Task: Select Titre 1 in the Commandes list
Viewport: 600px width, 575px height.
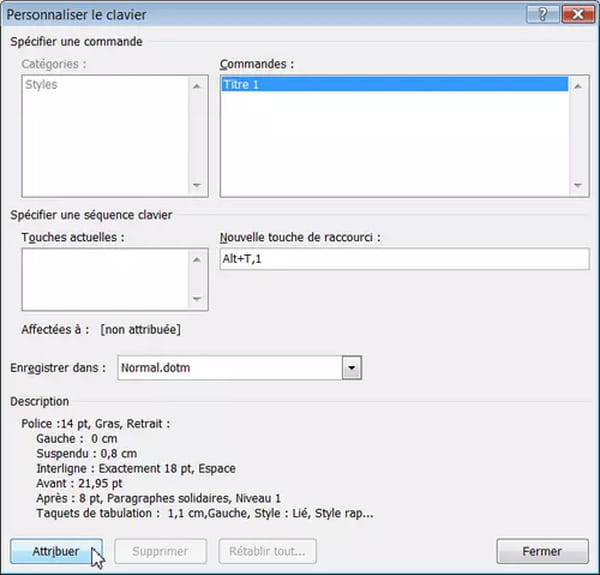Action: 395,84
